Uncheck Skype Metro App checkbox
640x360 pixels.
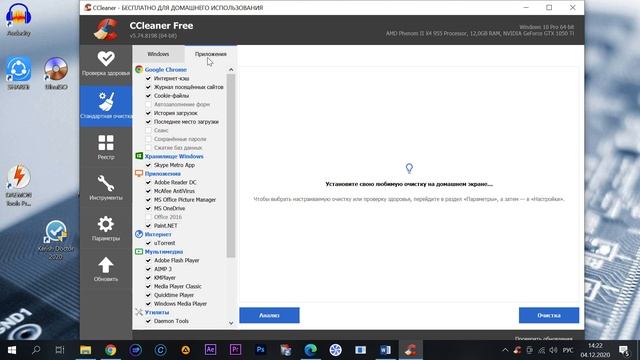pyautogui.click(x=148, y=165)
